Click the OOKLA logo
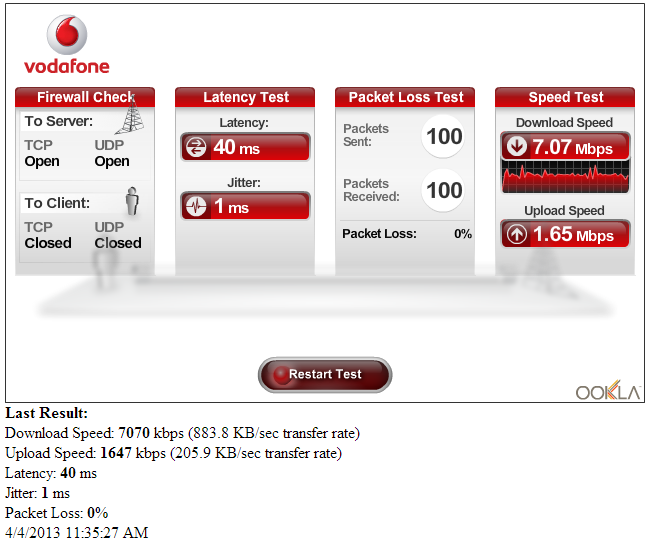The width and height of the screenshot is (651, 543). [x=607, y=391]
